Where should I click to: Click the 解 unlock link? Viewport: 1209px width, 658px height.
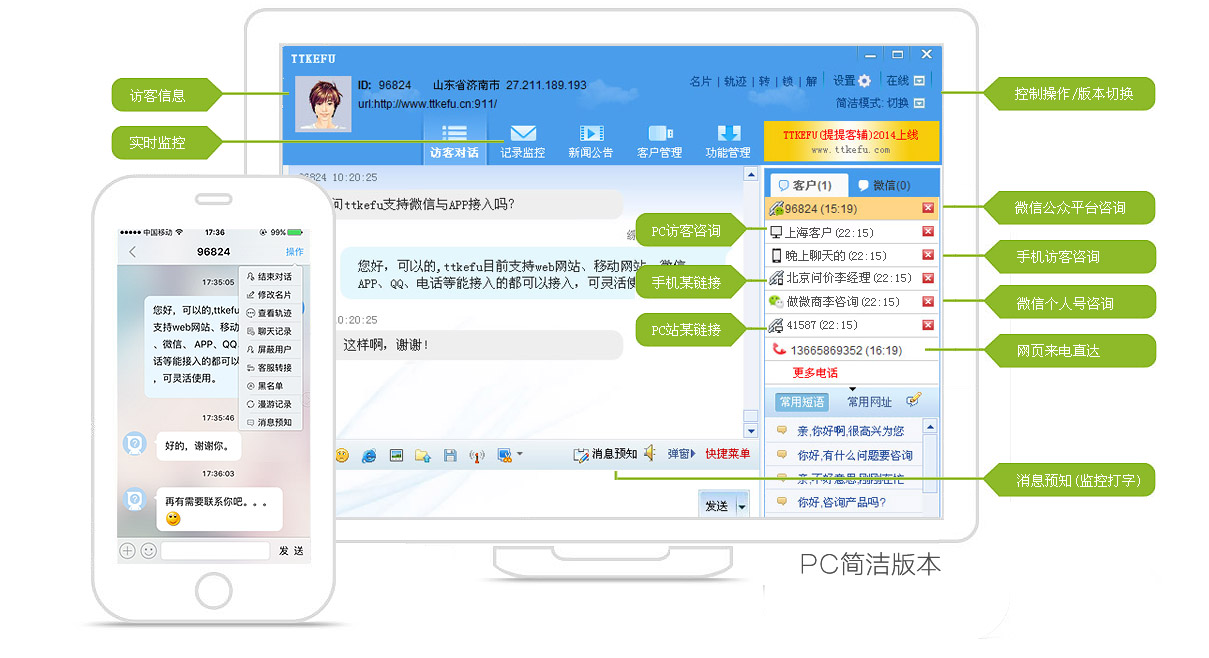pos(811,81)
